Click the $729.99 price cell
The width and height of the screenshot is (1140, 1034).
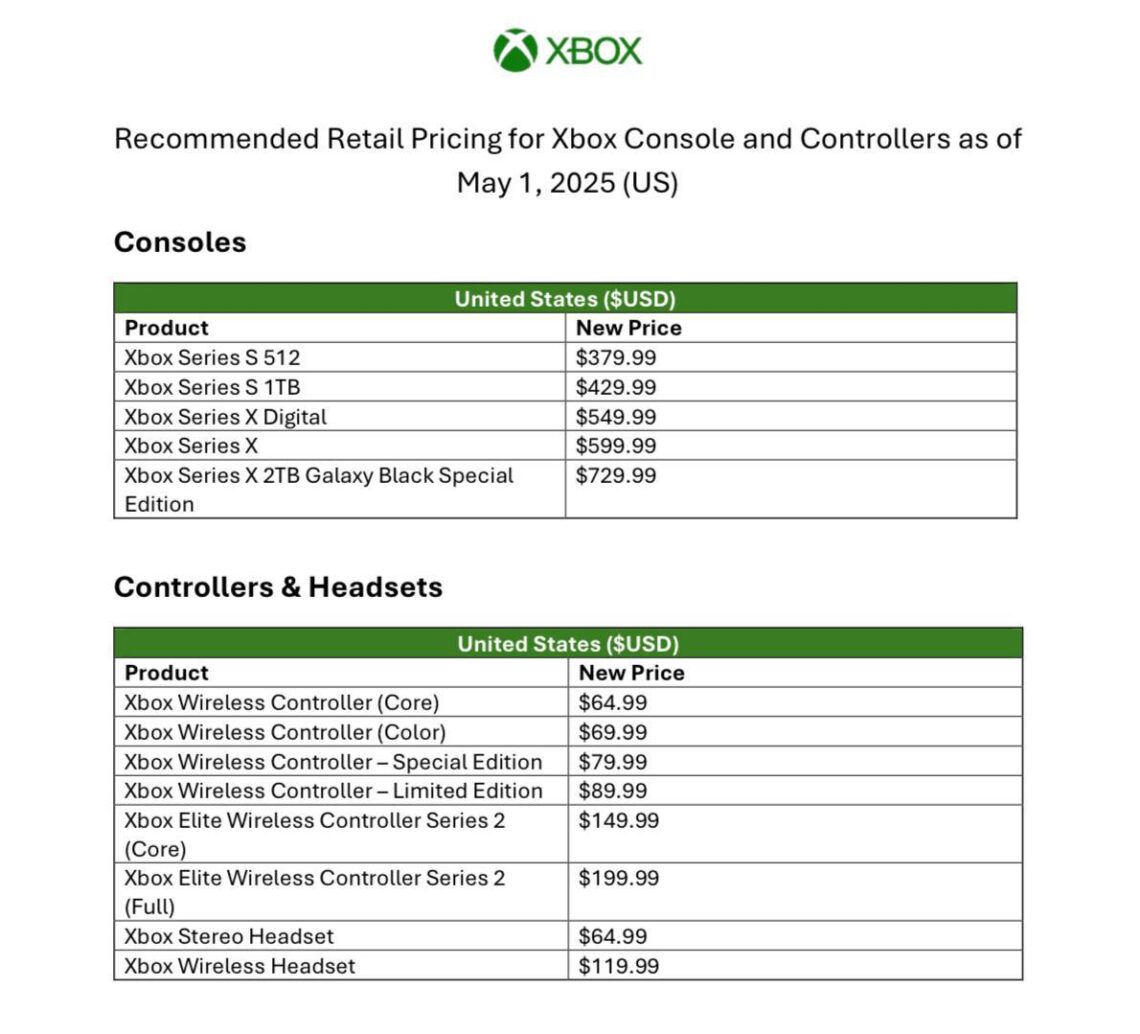point(616,476)
